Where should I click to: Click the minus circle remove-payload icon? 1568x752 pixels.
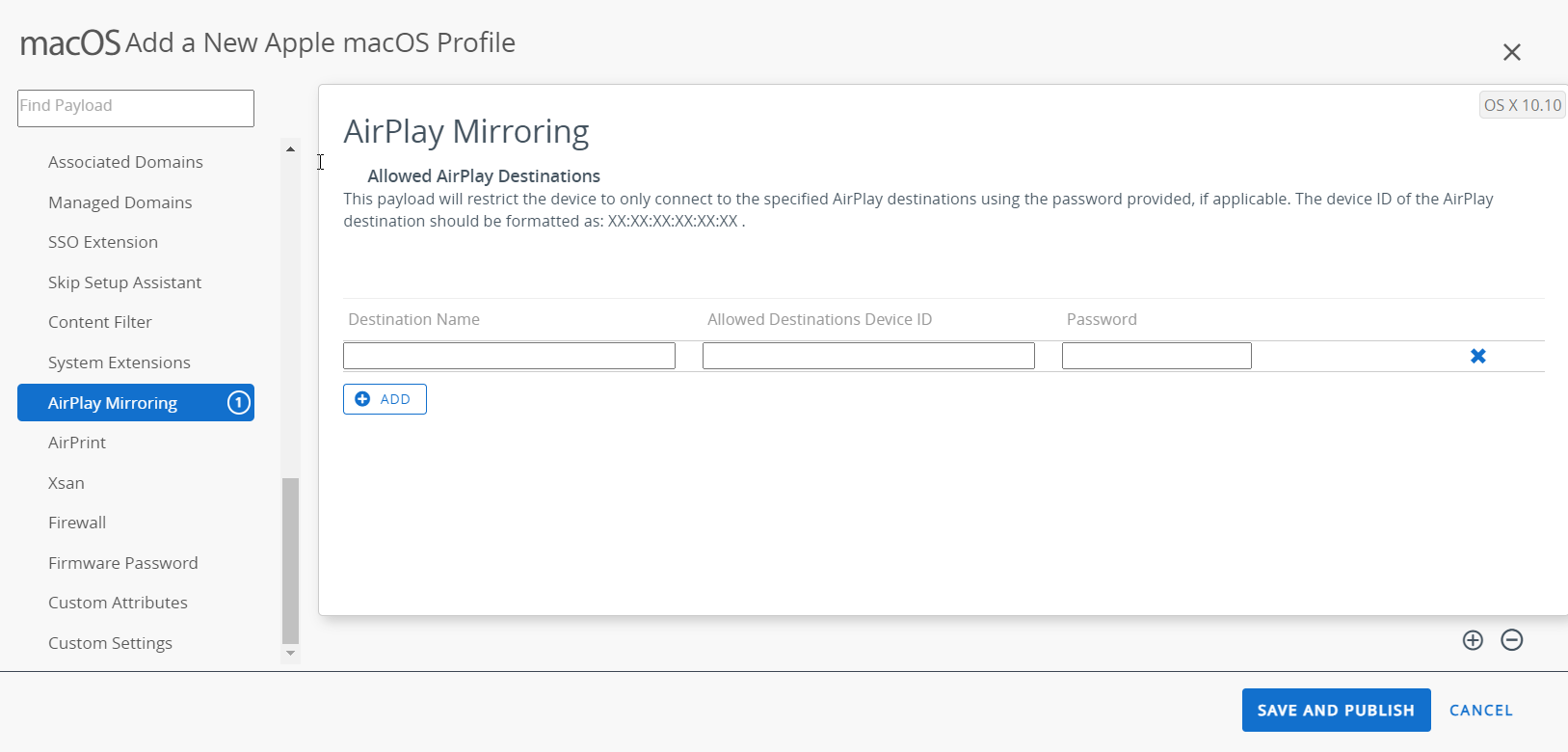[1512, 640]
